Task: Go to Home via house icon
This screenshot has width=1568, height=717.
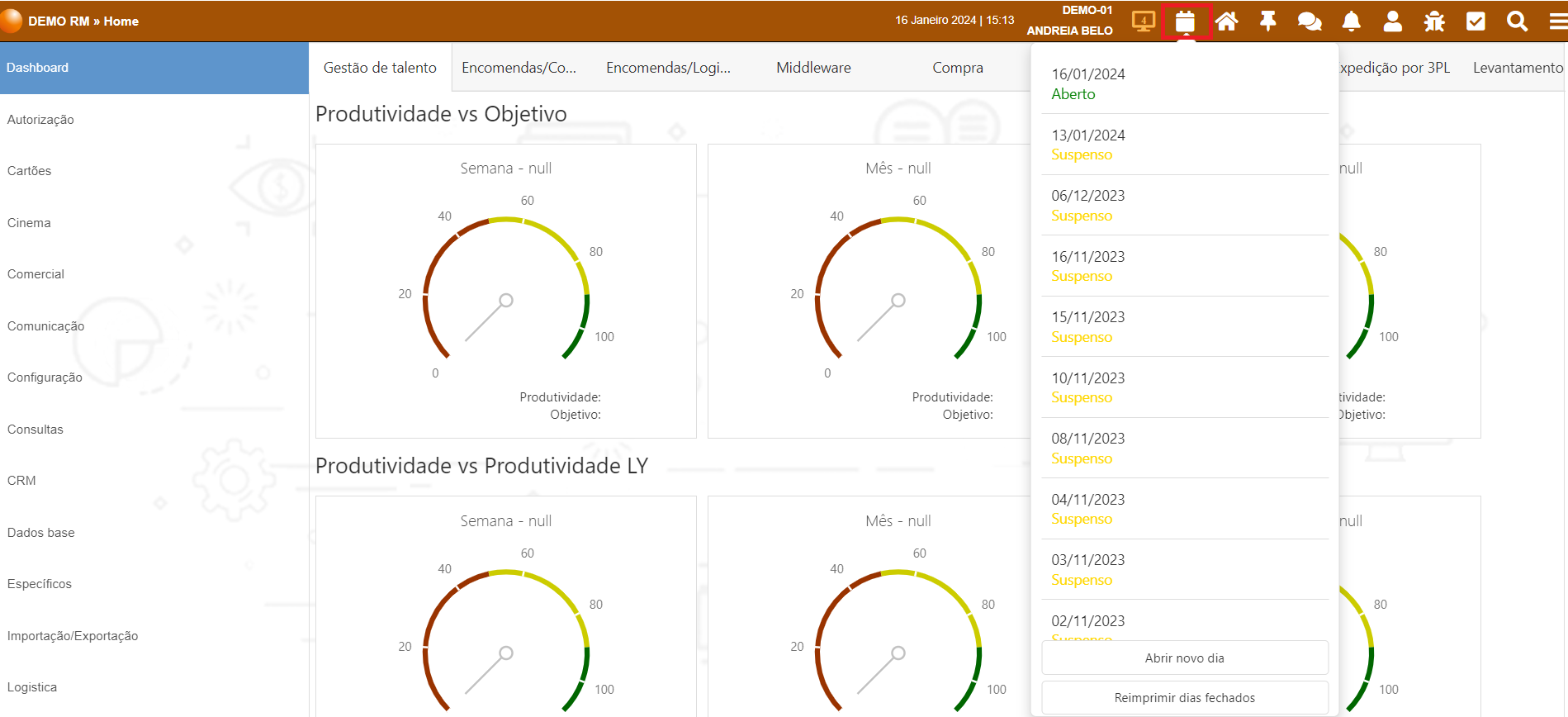Action: pyautogui.click(x=1227, y=21)
